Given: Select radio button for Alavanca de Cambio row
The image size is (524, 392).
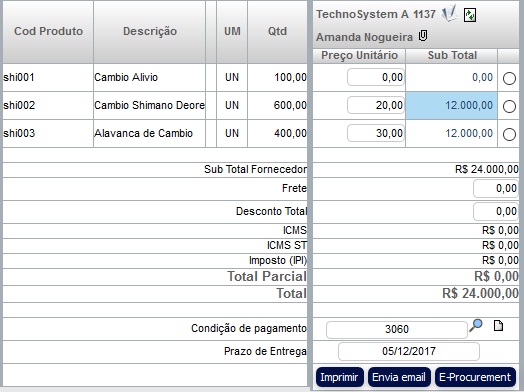Looking at the screenshot, I should click(509, 135).
